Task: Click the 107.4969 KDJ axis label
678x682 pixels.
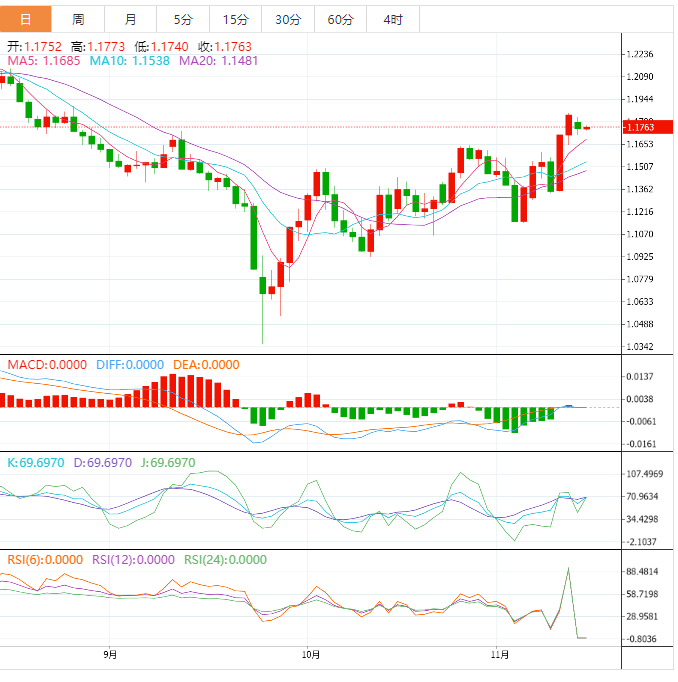Action: (x=645, y=474)
